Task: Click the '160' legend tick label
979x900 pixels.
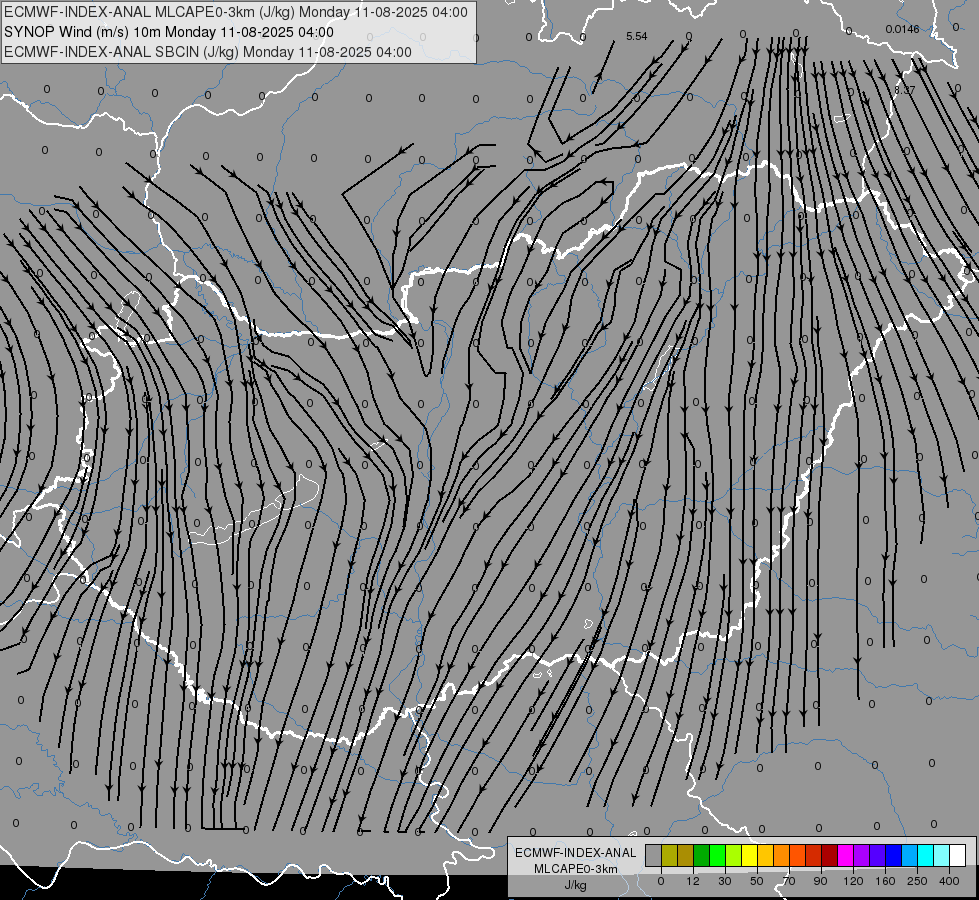Action: 885,881
